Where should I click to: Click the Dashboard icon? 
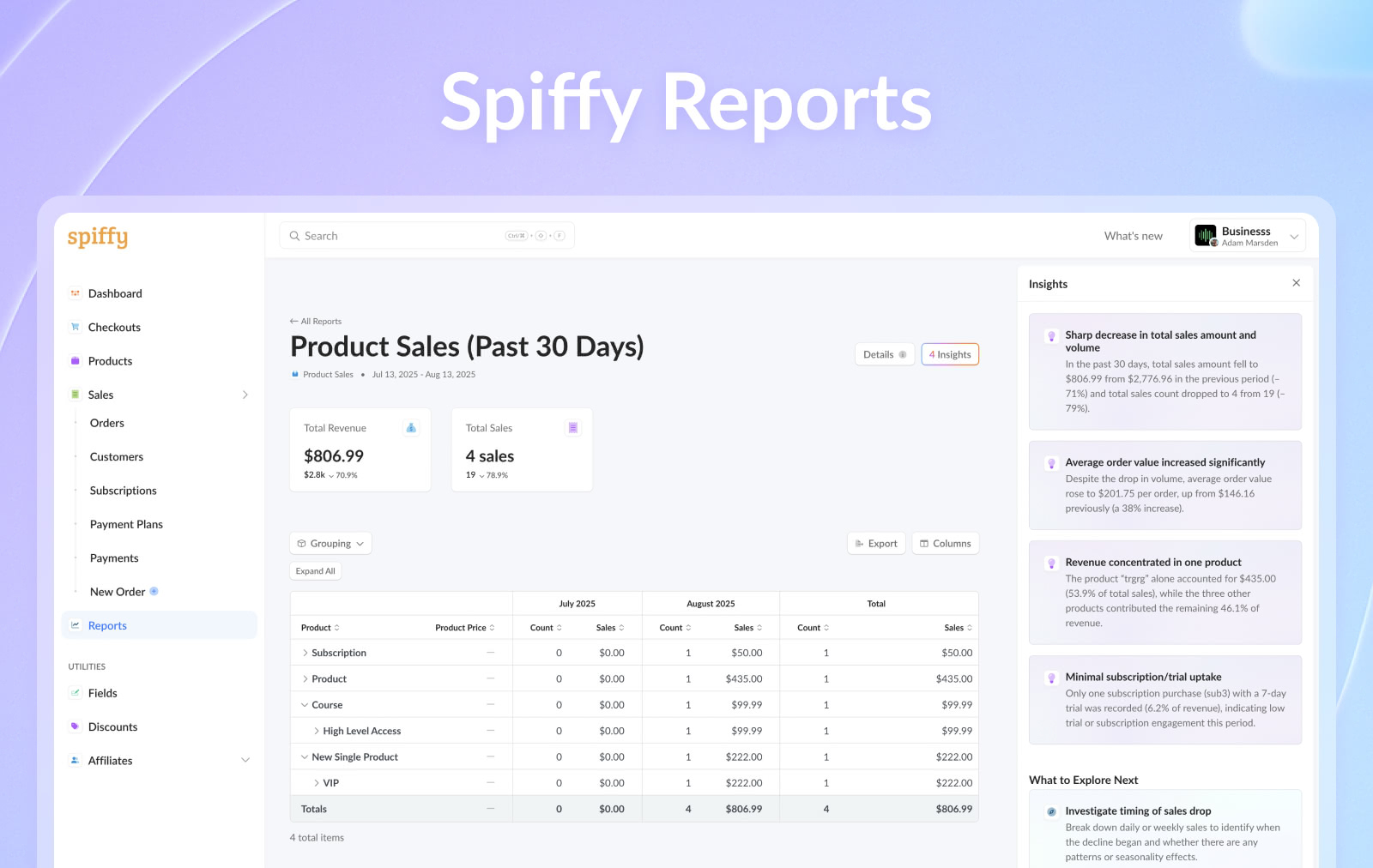[x=76, y=293]
